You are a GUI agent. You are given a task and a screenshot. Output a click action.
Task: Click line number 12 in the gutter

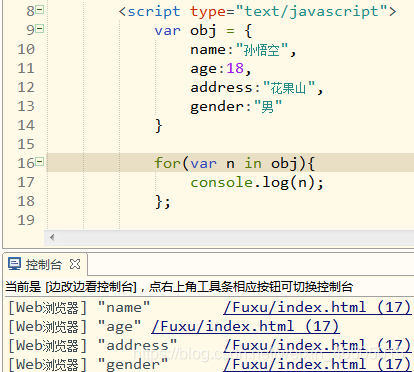[26, 87]
